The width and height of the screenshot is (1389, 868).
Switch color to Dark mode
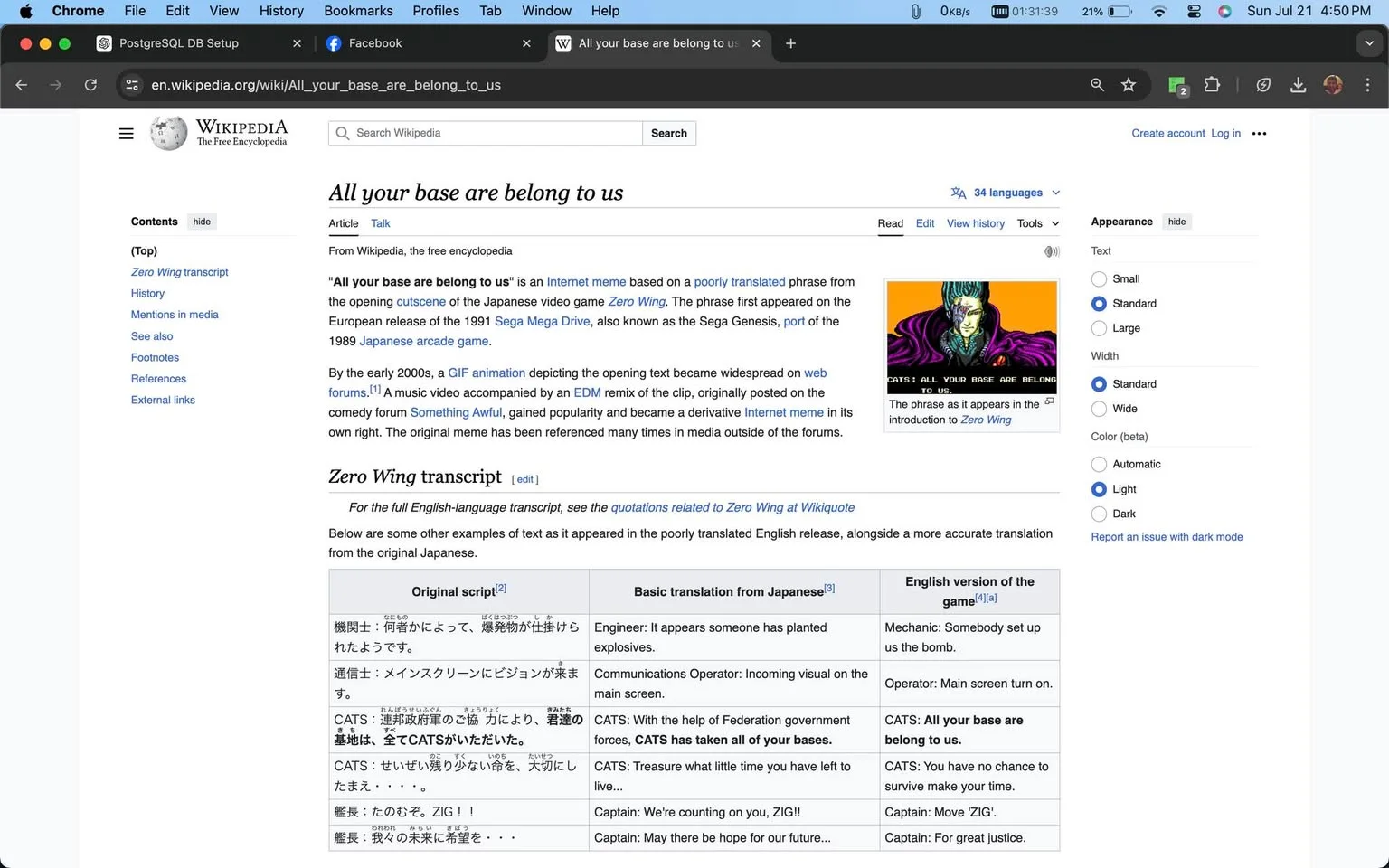[1099, 514]
